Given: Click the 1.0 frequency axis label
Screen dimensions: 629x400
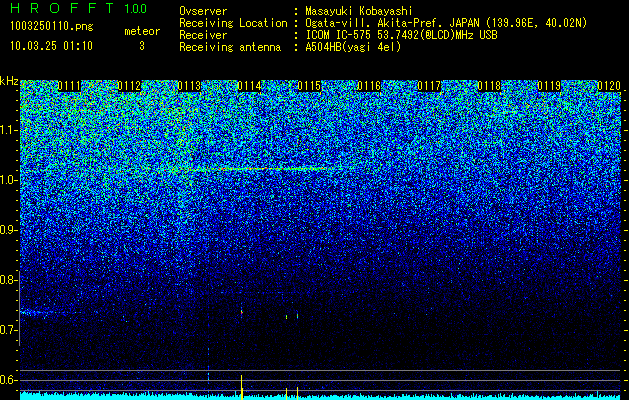Looking at the screenshot, I should (x=8, y=181).
